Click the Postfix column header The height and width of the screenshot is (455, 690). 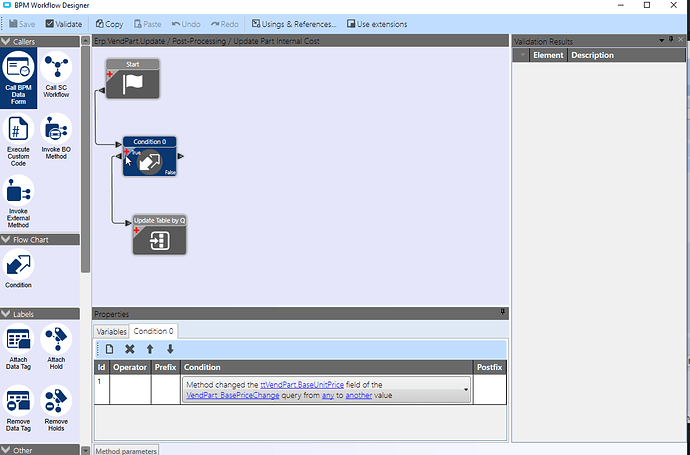[x=489, y=367]
